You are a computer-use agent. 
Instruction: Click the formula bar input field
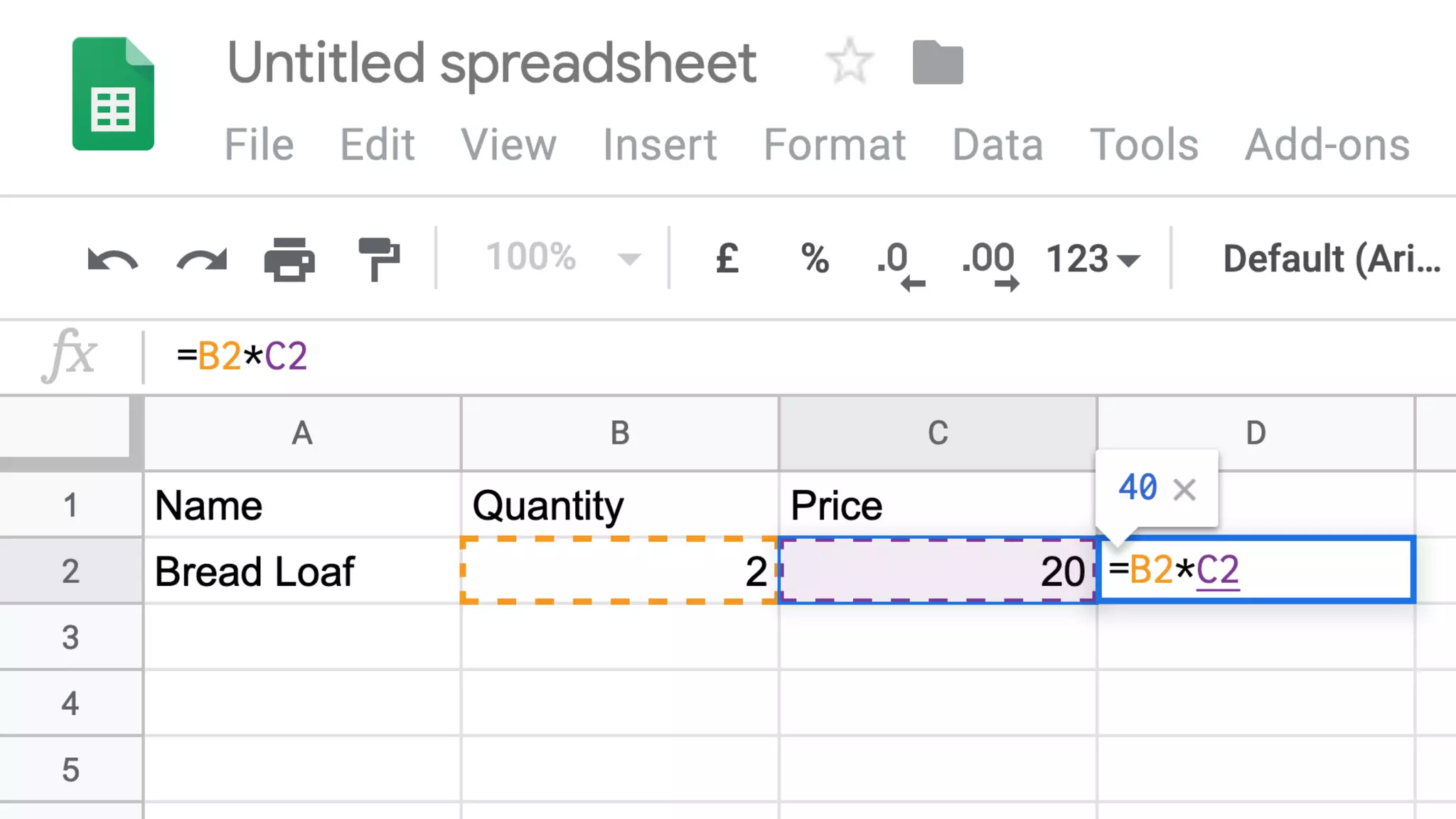[x=782, y=355]
